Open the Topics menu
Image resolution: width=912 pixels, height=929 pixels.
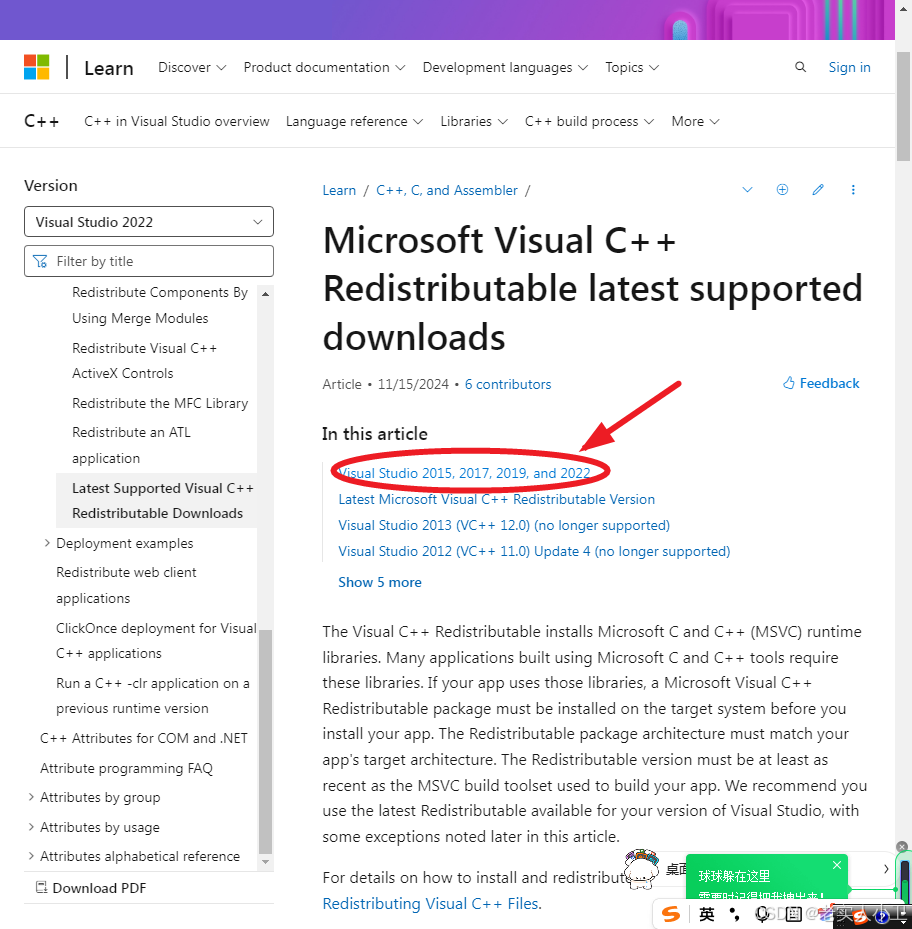632,68
